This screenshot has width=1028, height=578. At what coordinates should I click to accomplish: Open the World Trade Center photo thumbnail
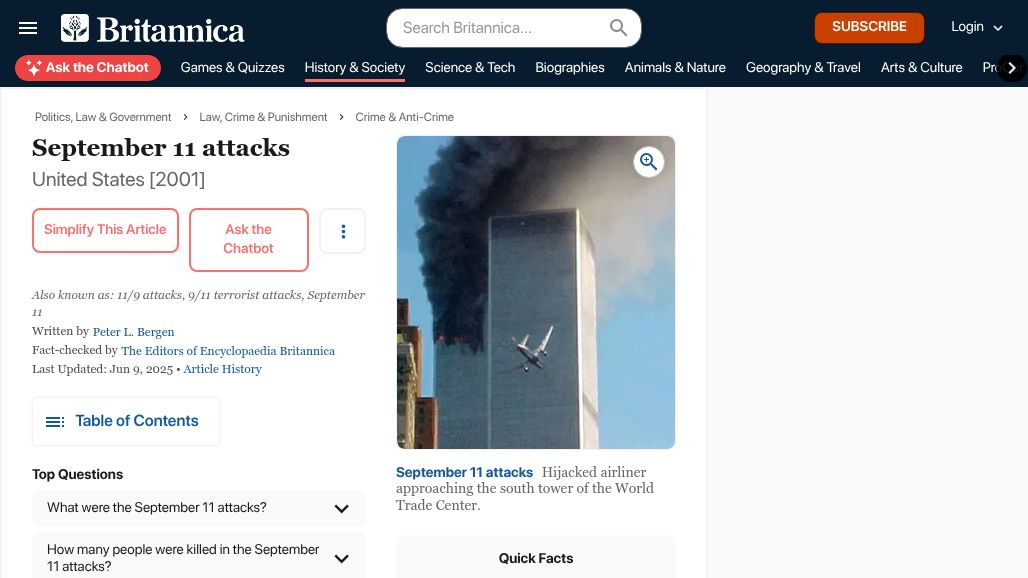(x=536, y=292)
